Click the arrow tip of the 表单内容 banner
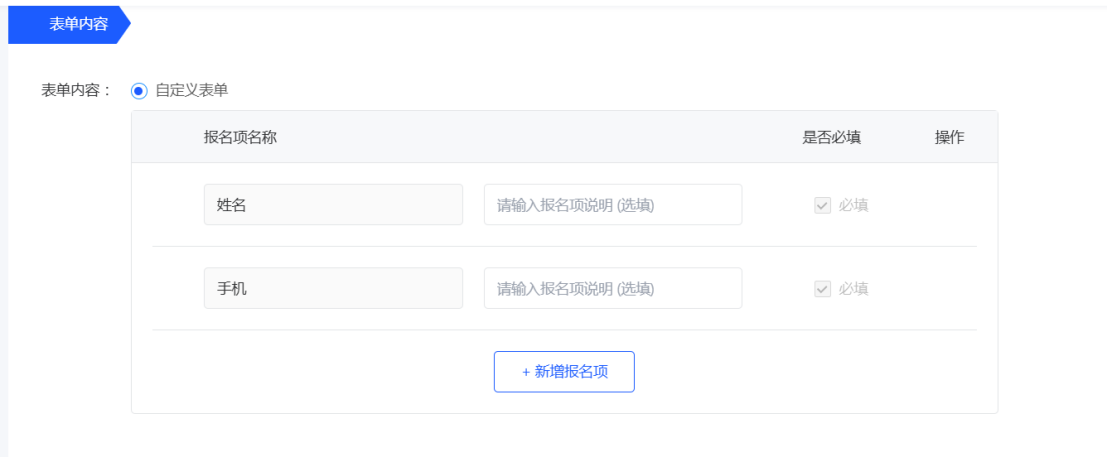The height and width of the screenshot is (458, 1108). click(x=126, y=24)
